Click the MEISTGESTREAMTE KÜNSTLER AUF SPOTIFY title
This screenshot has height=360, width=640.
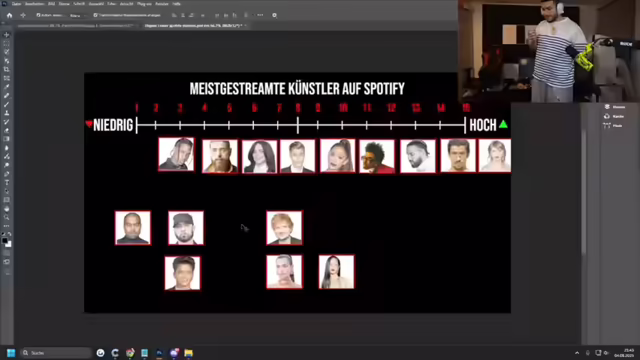click(x=297, y=89)
